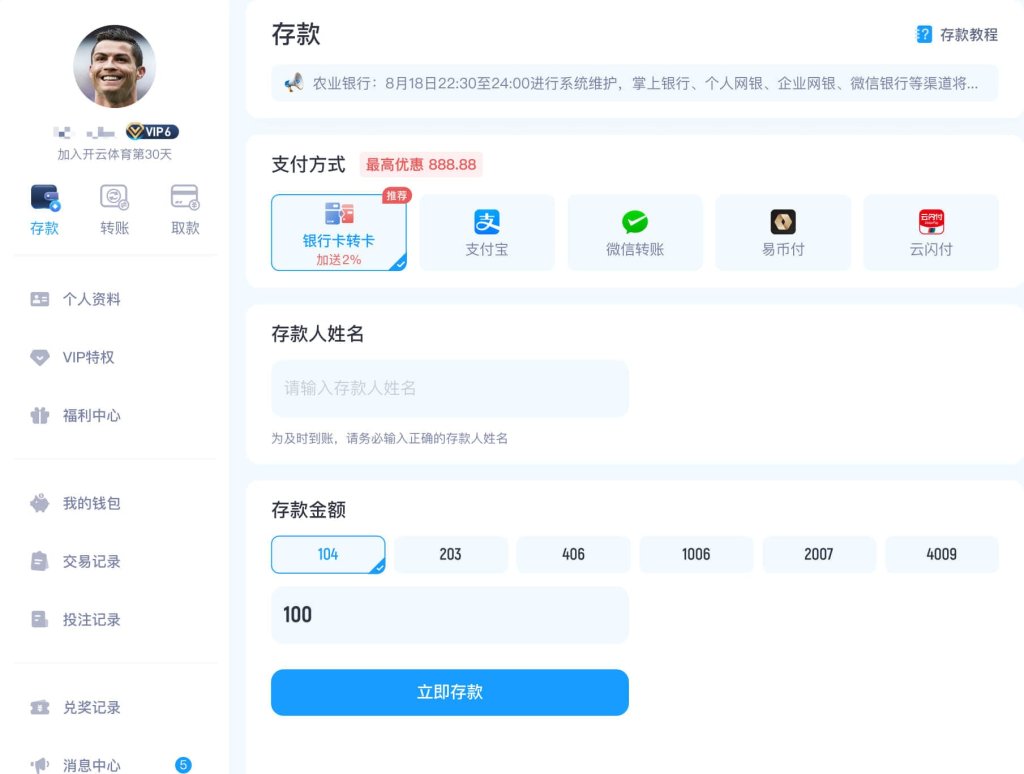
Task: Click the 存款 (deposit) icon
Action: point(44,196)
